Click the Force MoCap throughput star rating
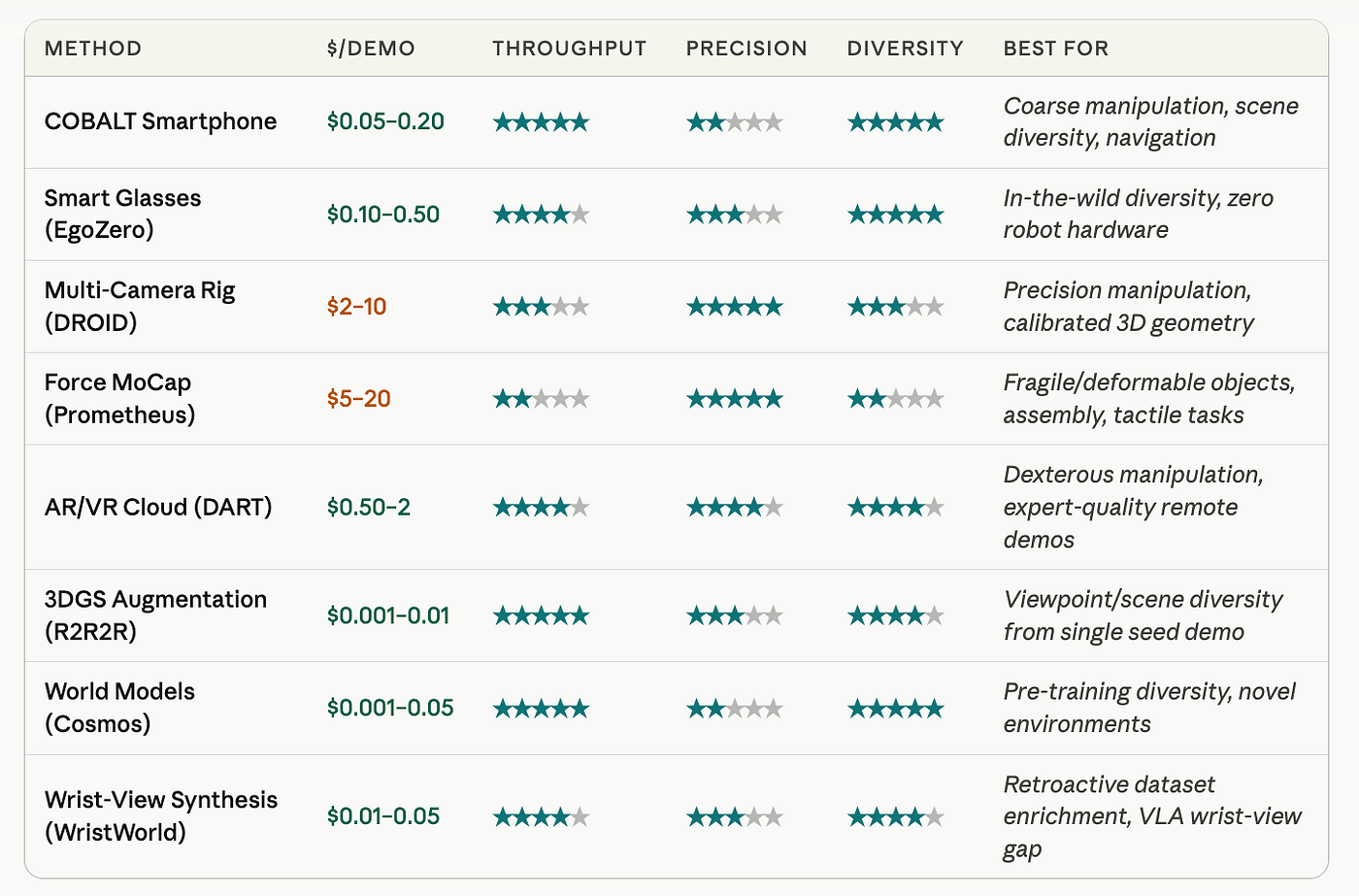 click(541, 399)
